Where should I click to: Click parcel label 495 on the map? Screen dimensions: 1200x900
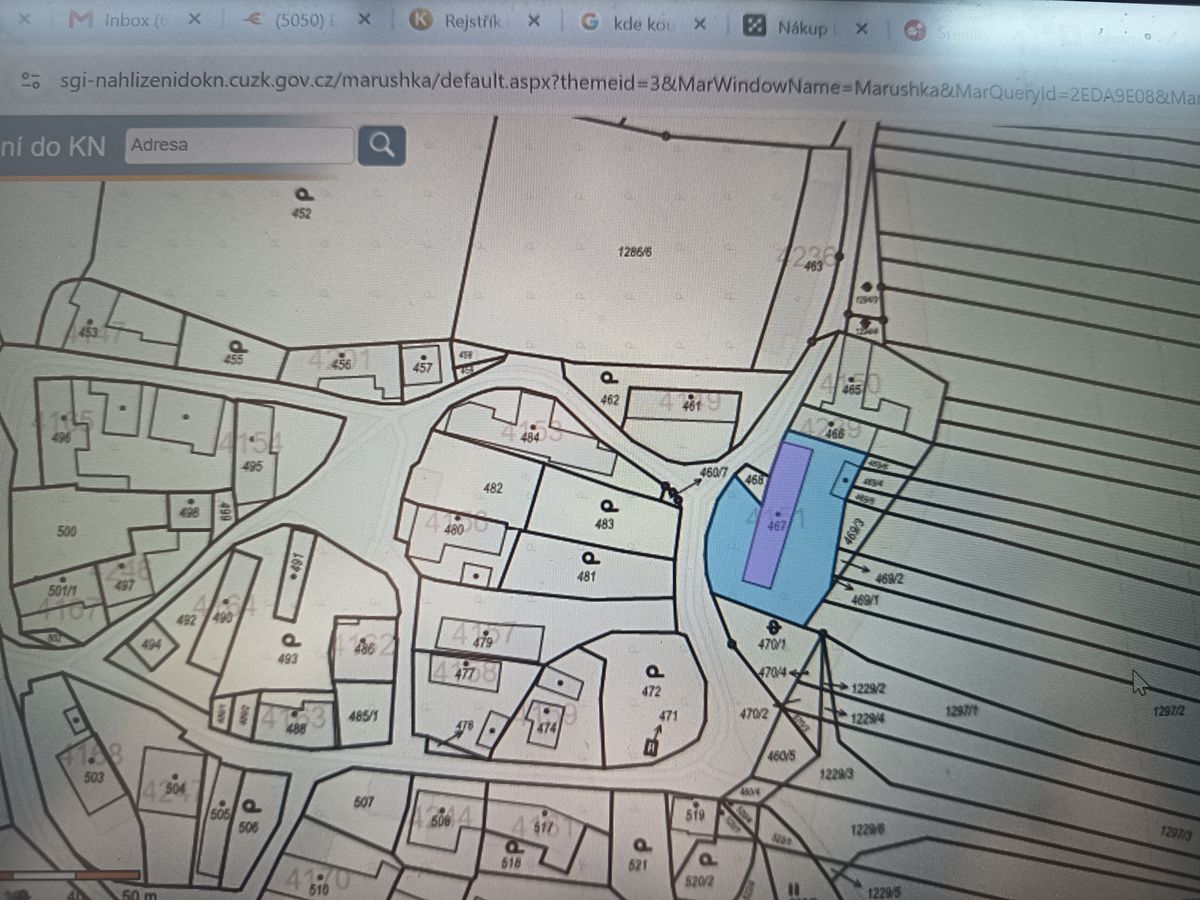[x=252, y=467]
